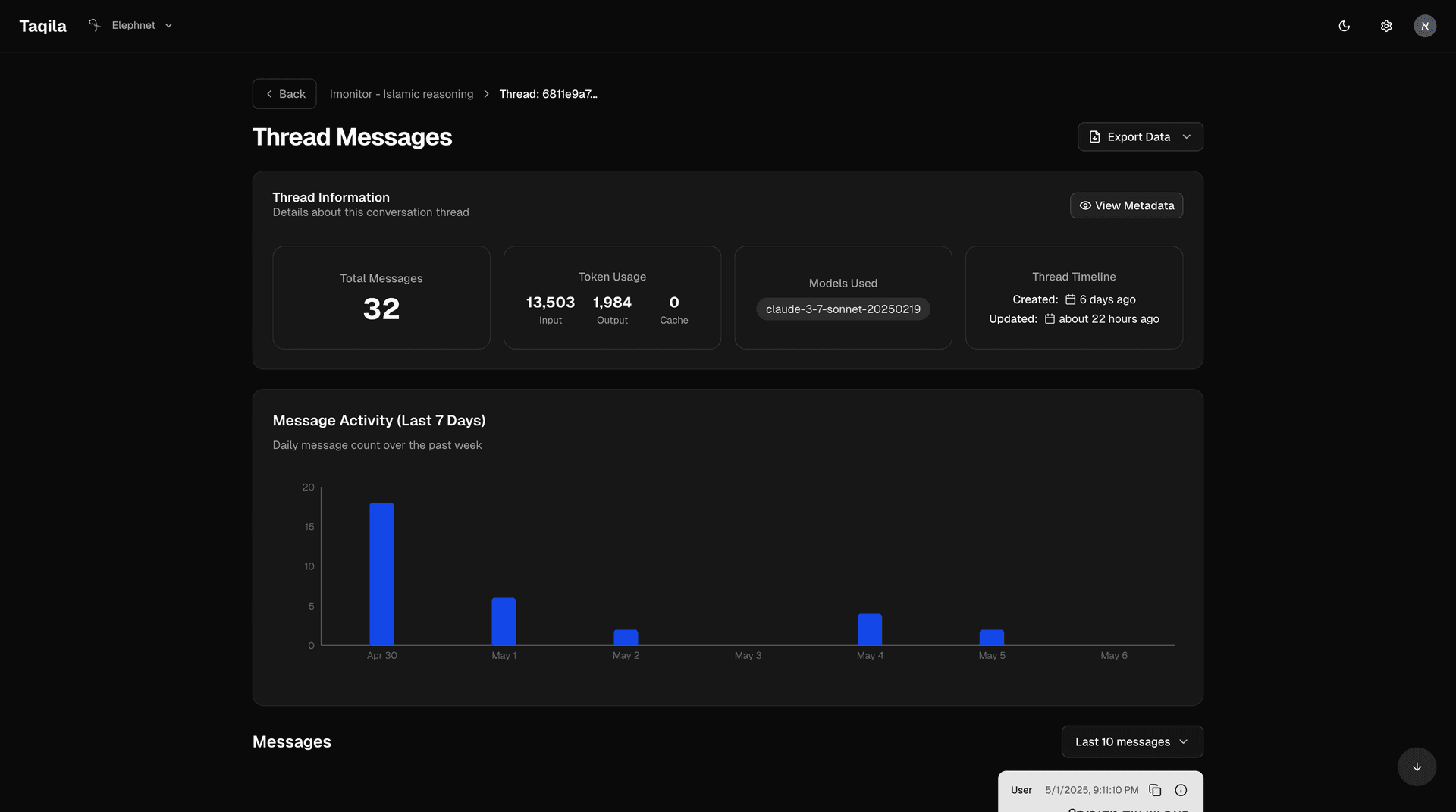Viewport: 1456px width, 812px height.
Task: Click the eye icon on View Metadata
Action: click(1085, 205)
